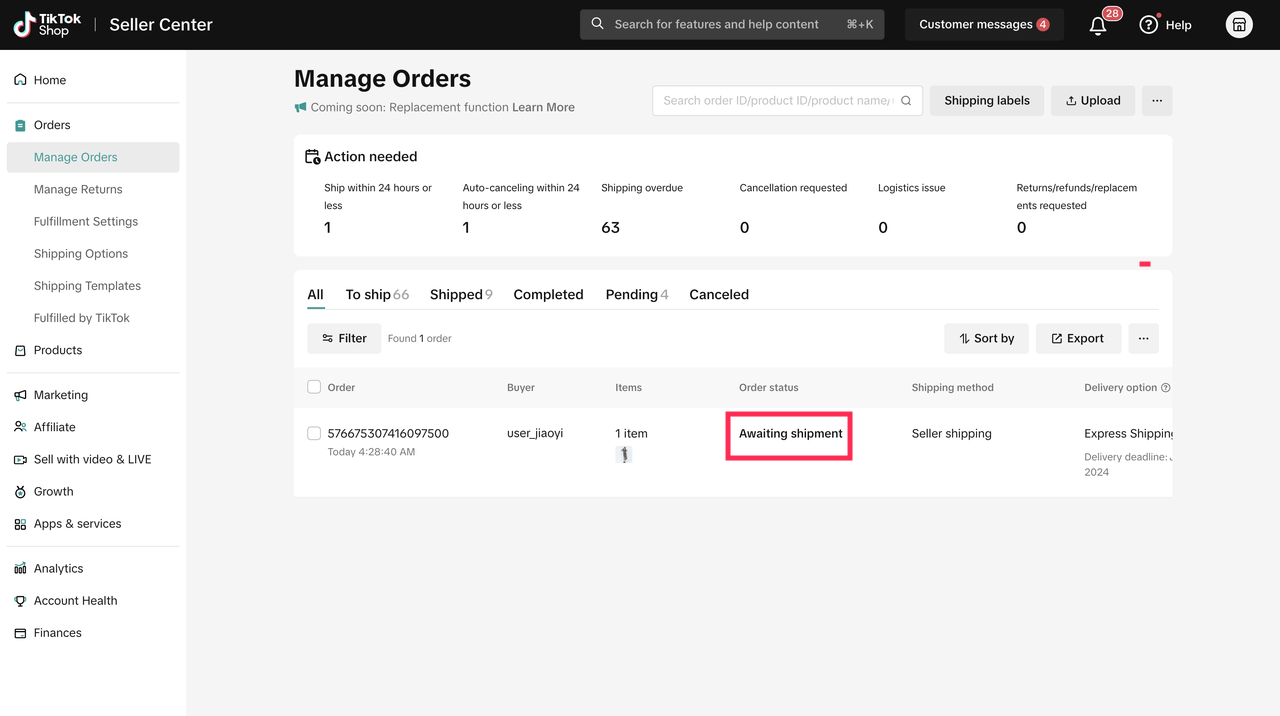Open the Help question mark icon
This screenshot has width=1280, height=716.
(x=1148, y=25)
